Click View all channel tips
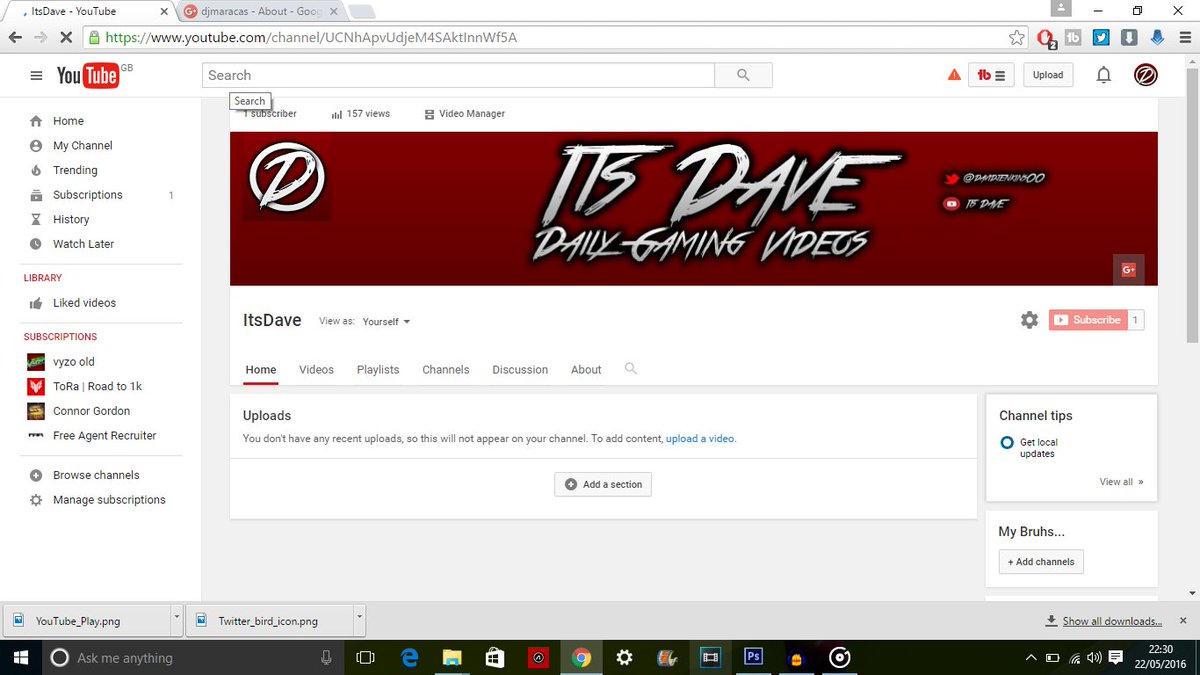 tap(1121, 482)
